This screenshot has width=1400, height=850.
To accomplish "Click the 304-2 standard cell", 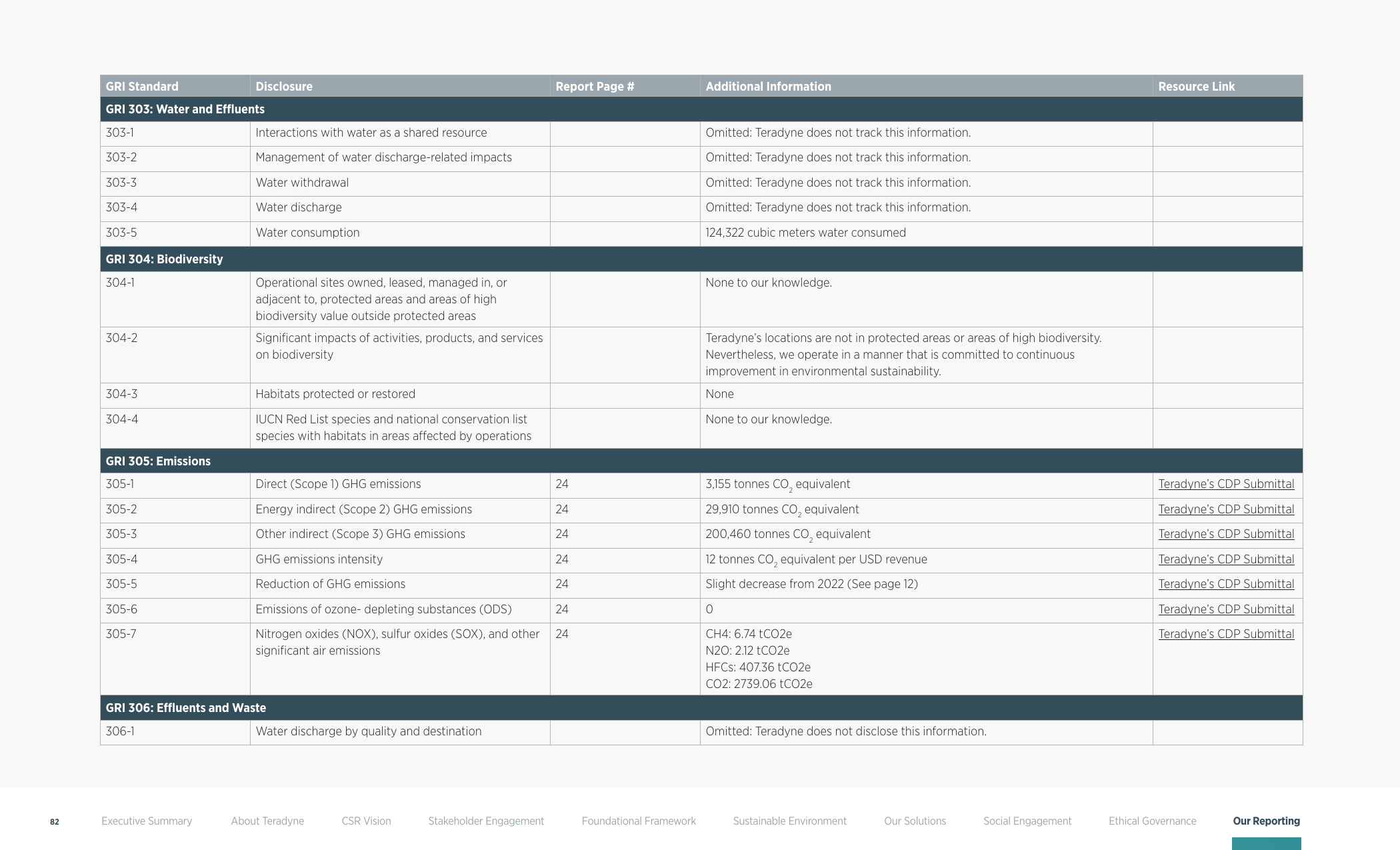I will point(175,355).
